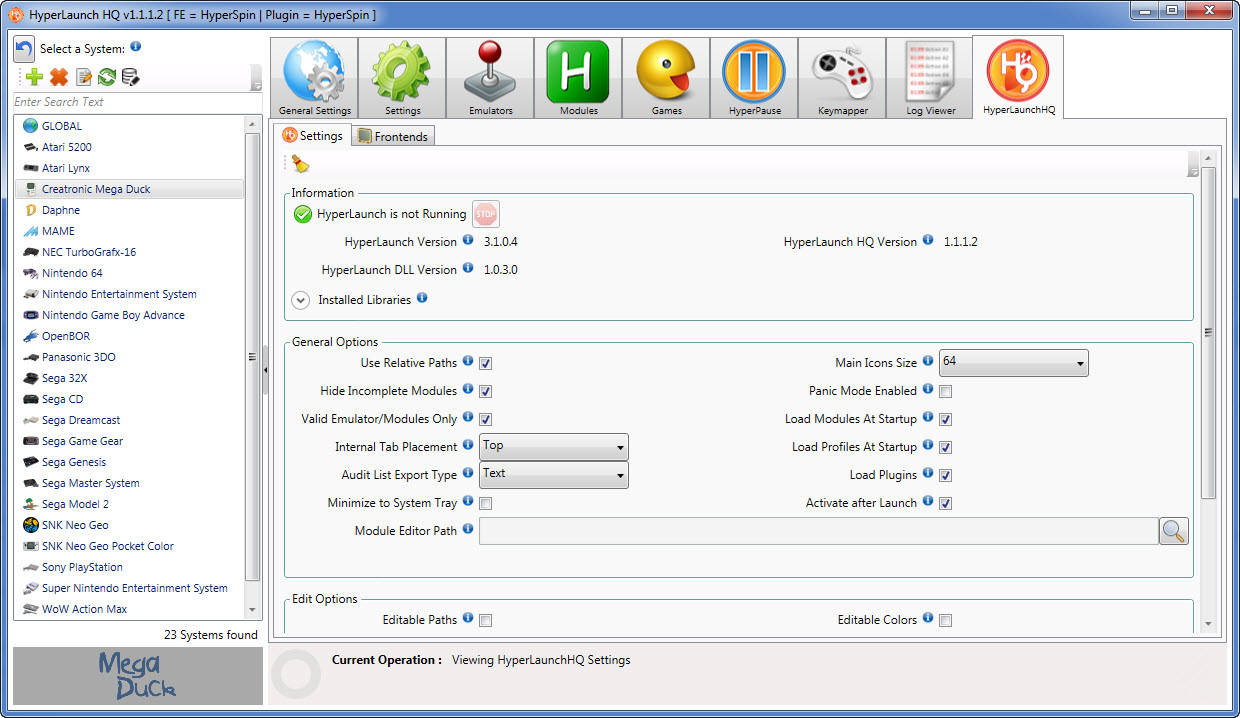Select MAME in the system list
1240x718 pixels.
tap(129, 231)
